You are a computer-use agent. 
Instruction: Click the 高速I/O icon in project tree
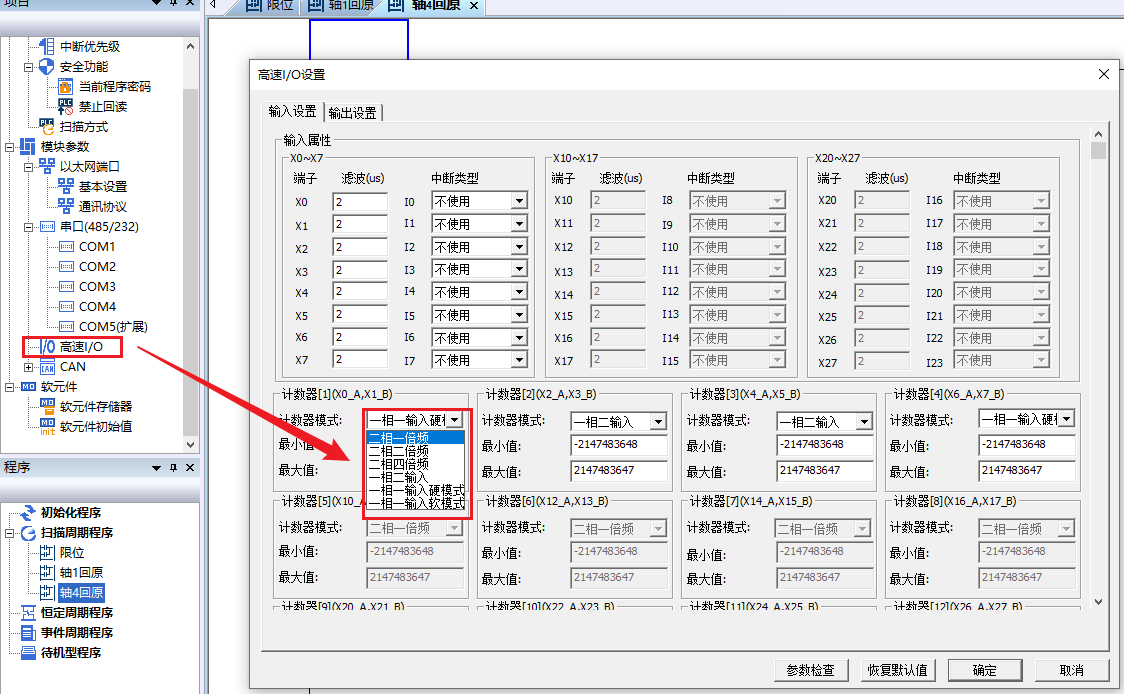pos(46,347)
